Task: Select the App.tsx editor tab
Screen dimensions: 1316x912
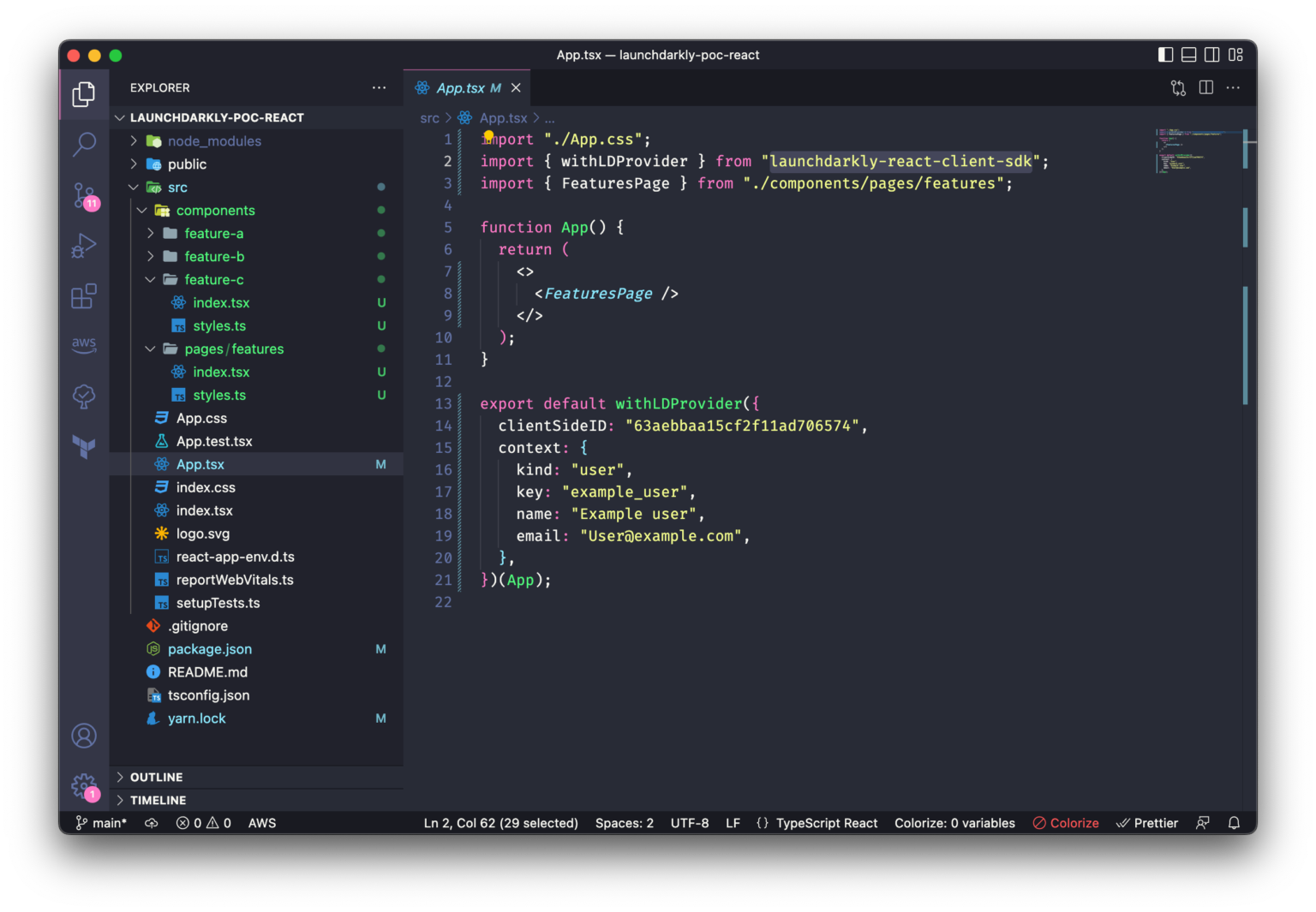Action: (x=460, y=88)
